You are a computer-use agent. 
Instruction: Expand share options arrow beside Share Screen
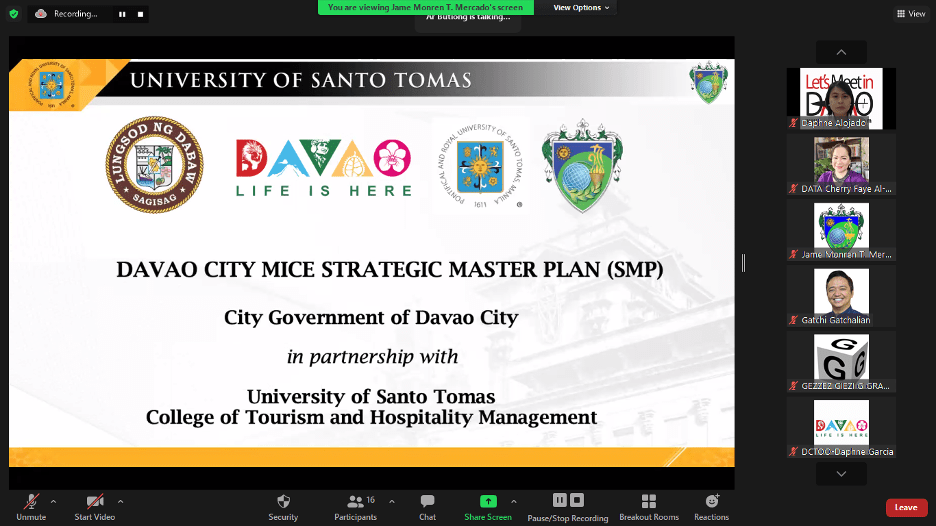514,502
